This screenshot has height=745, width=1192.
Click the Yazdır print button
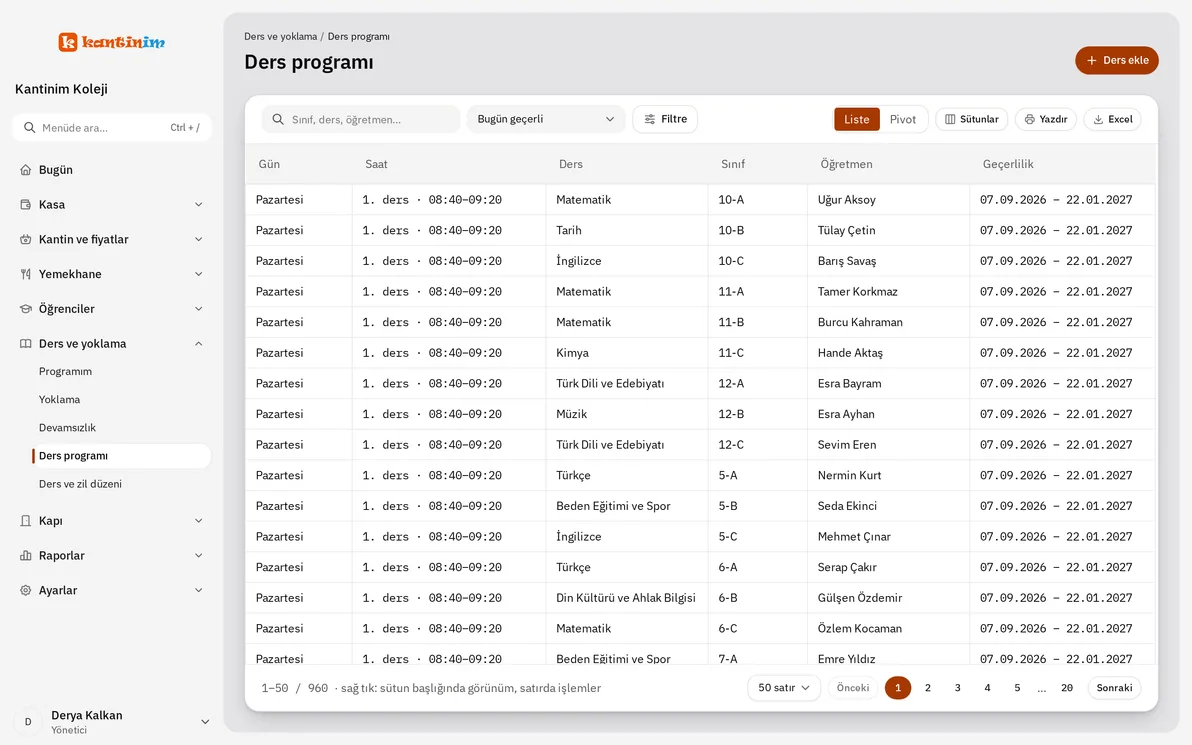pyautogui.click(x=1046, y=119)
